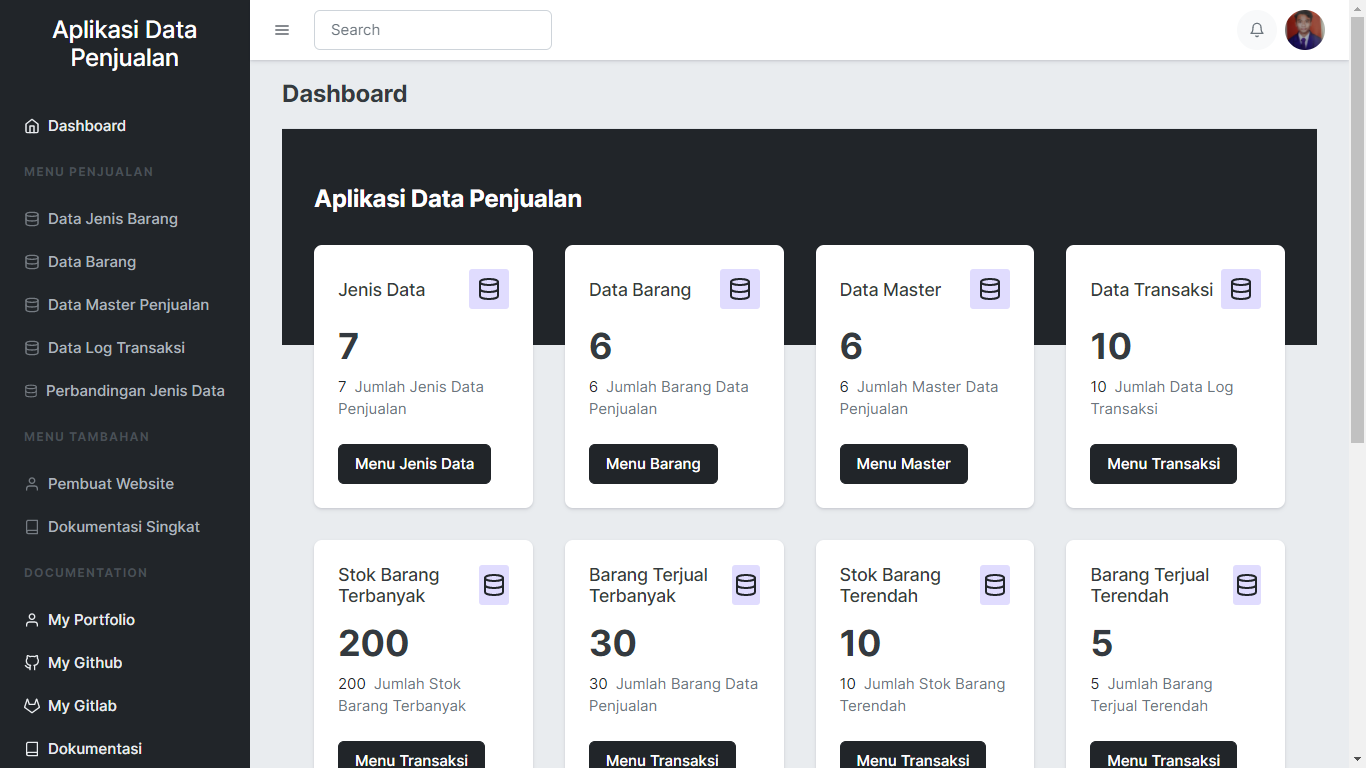The width and height of the screenshot is (1366, 768).
Task: Click Barang Terjual Terbanyak card database icon
Action: click(x=746, y=585)
